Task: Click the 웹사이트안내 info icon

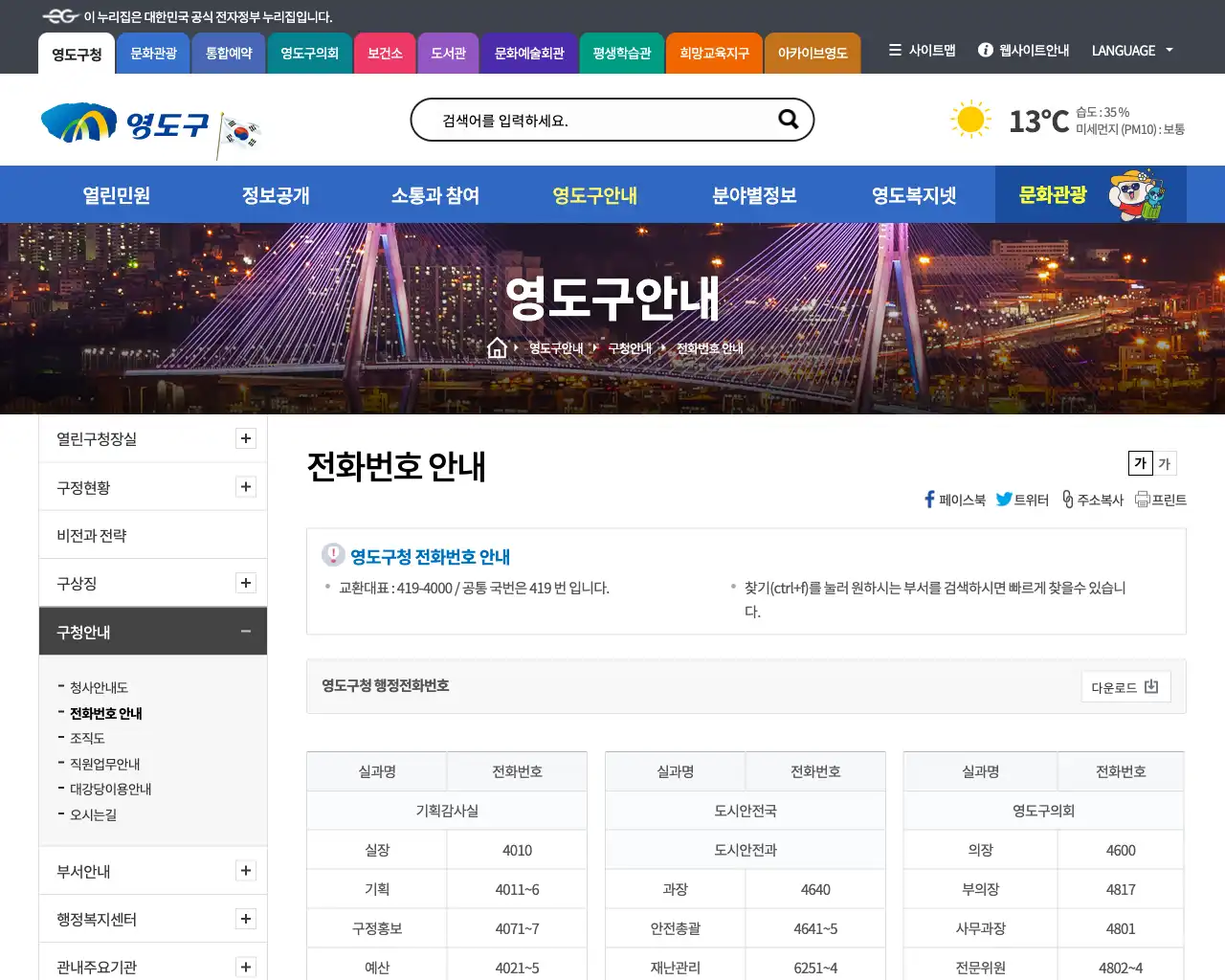Action: (985, 51)
